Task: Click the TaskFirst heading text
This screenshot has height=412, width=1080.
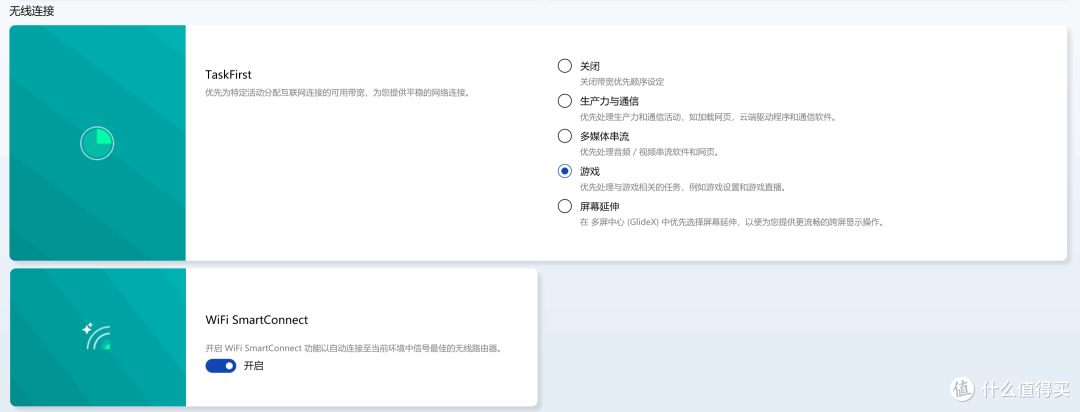Action: tap(228, 74)
